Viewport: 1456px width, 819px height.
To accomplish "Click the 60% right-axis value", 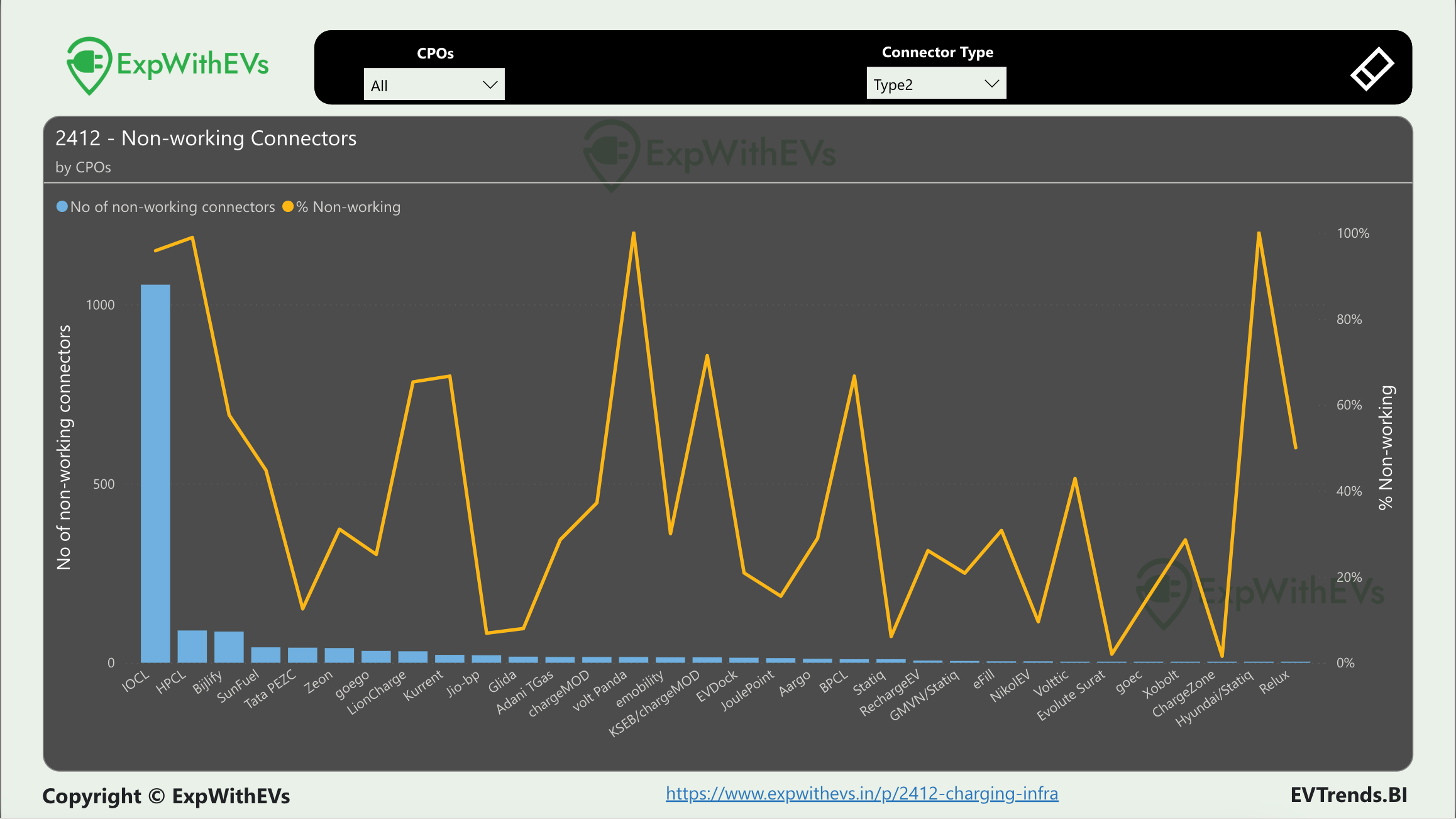I will click(1349, 405).
